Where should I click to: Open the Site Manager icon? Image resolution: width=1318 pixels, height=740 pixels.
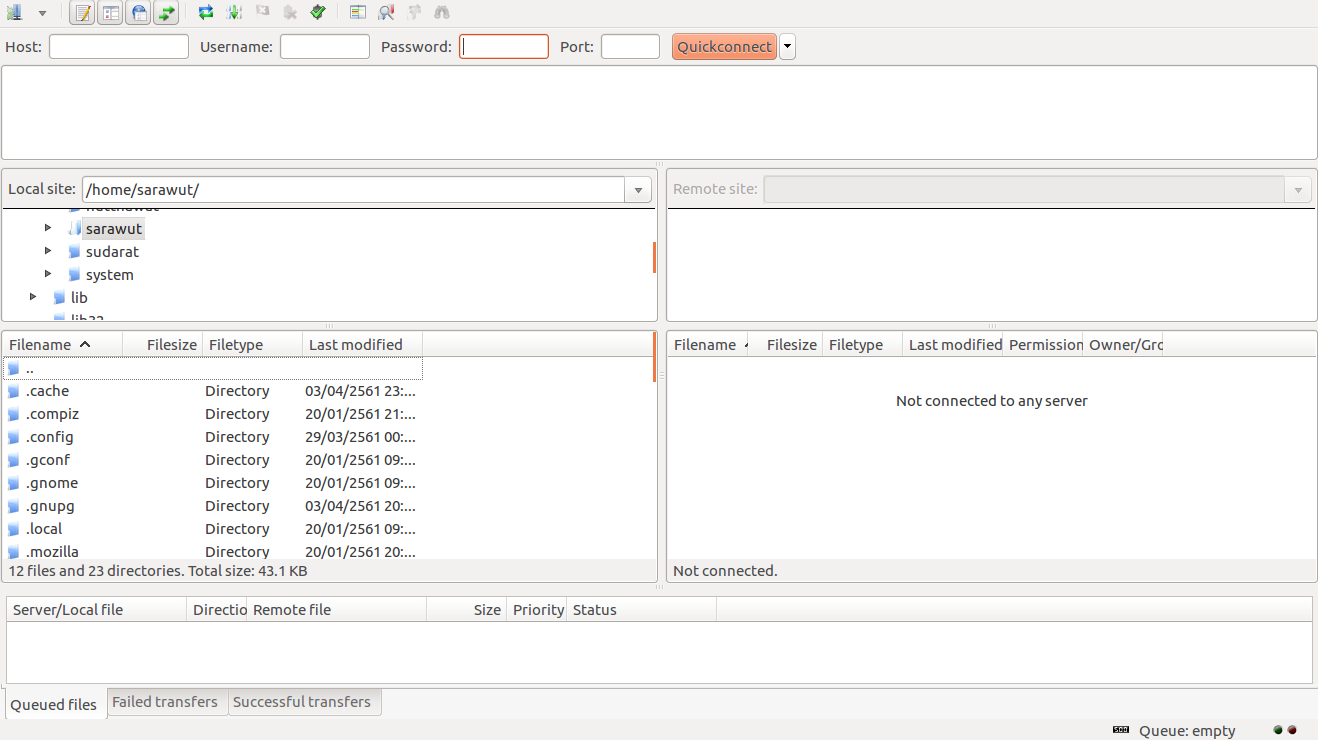[14, 13]
